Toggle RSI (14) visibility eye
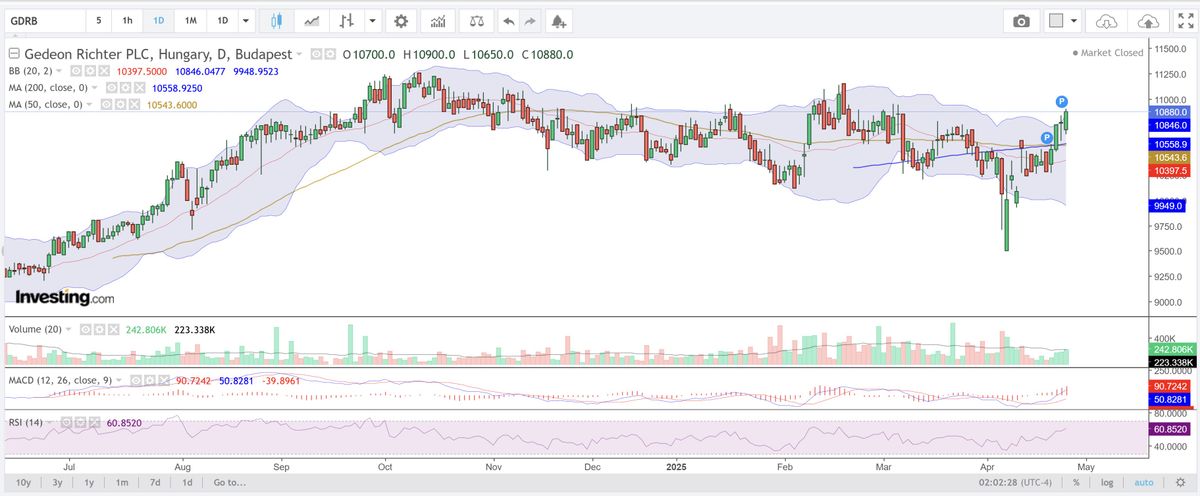1200x496 pixels. click(66, 422)
